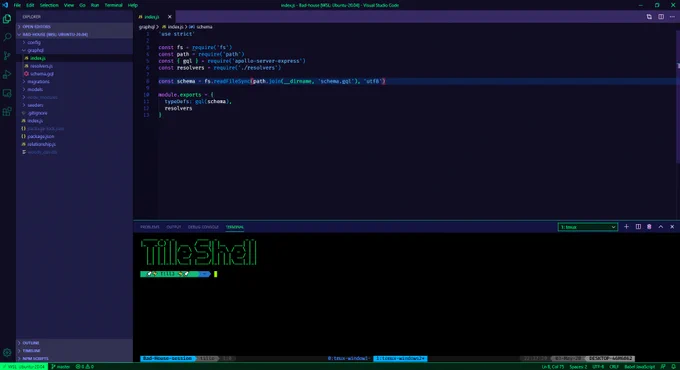Click the split editor right icon

(661, 17)
